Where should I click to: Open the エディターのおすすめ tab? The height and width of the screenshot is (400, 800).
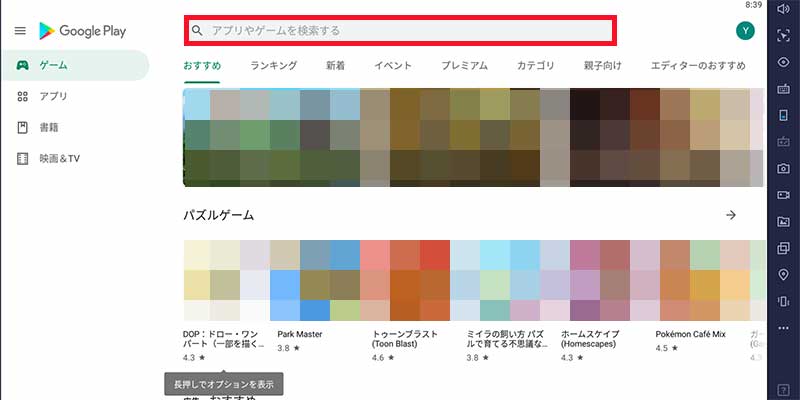click(x=698, y=65)
